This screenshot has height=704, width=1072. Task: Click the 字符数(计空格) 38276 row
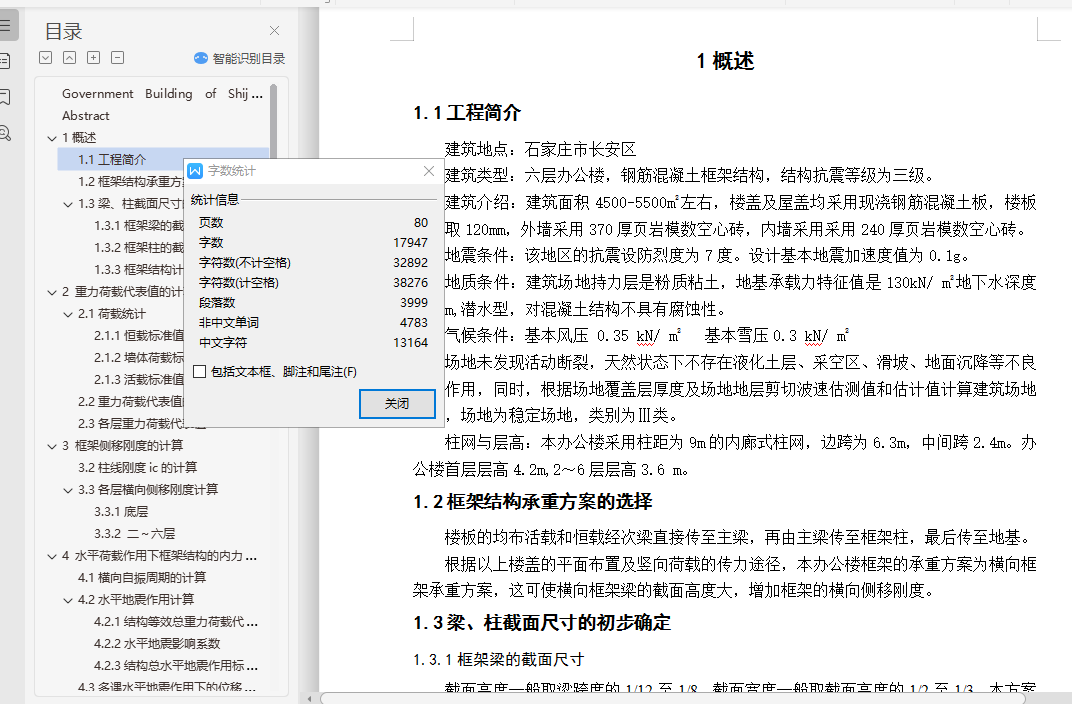click(313, 282)
